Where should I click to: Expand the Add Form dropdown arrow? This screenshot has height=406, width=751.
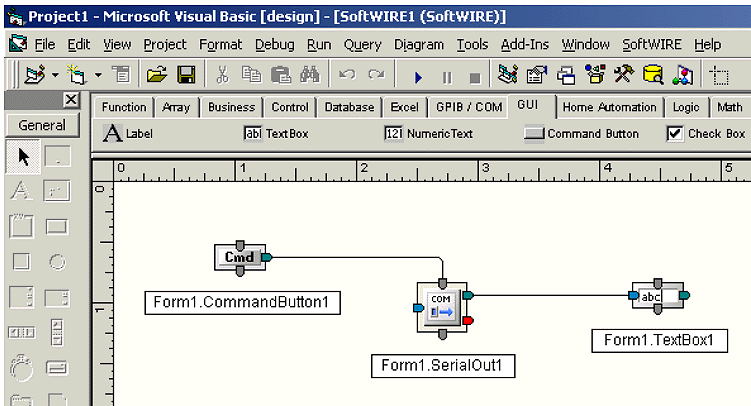pos(98,75)
